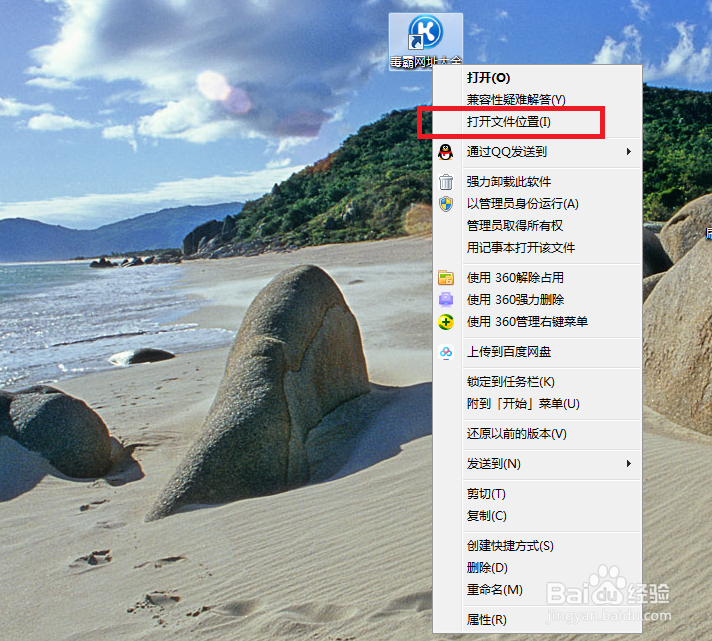712x641 pixels.
Task: Choose 重命名(M) from context menu
Action: (537, 590)
